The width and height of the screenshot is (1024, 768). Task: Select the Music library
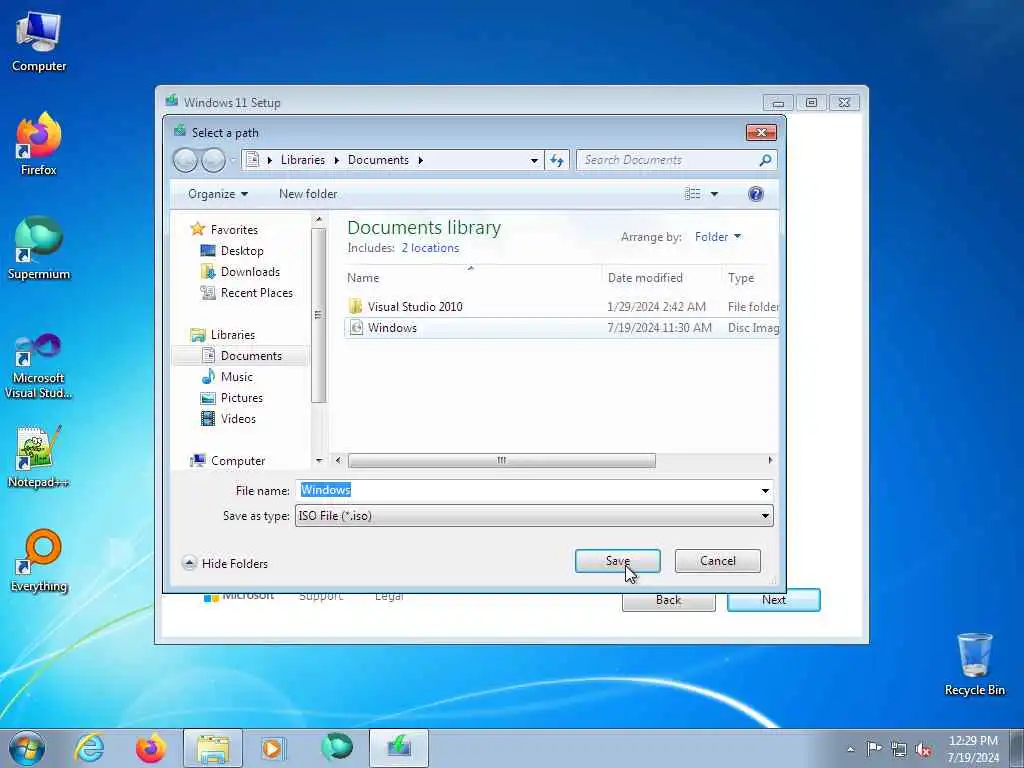[236, 377]
